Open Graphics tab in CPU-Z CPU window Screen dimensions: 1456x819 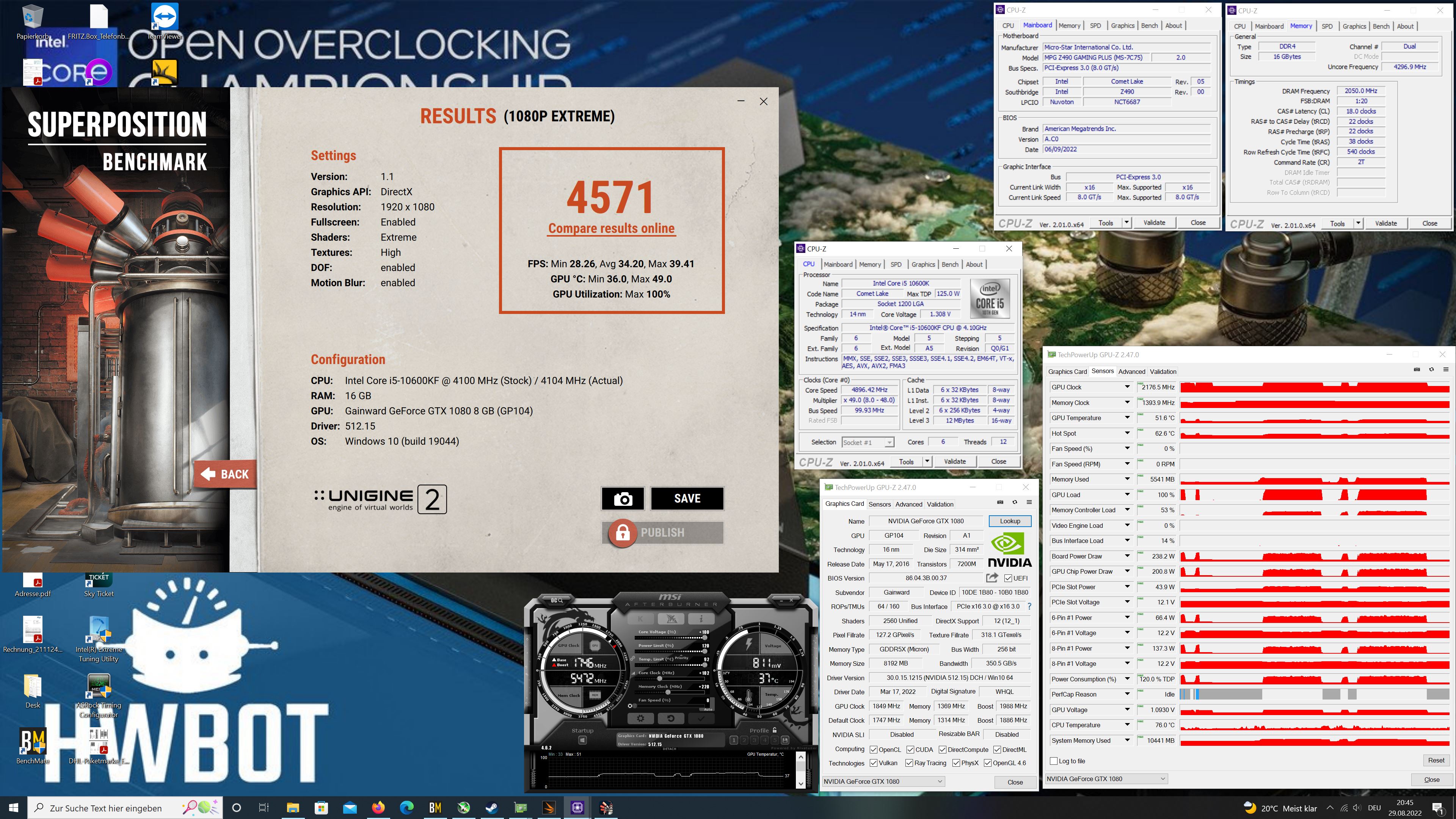pos(924,264)
